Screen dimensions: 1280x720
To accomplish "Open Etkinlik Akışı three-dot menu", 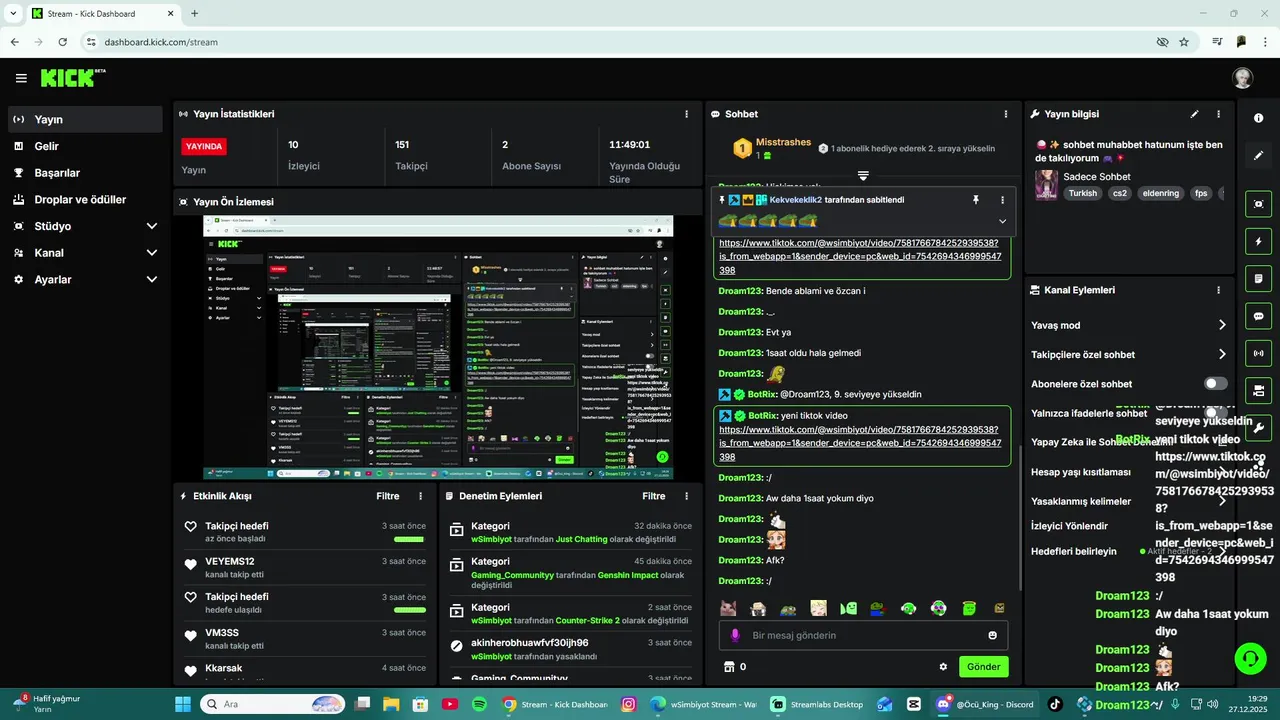I will (x=420, y=496).
